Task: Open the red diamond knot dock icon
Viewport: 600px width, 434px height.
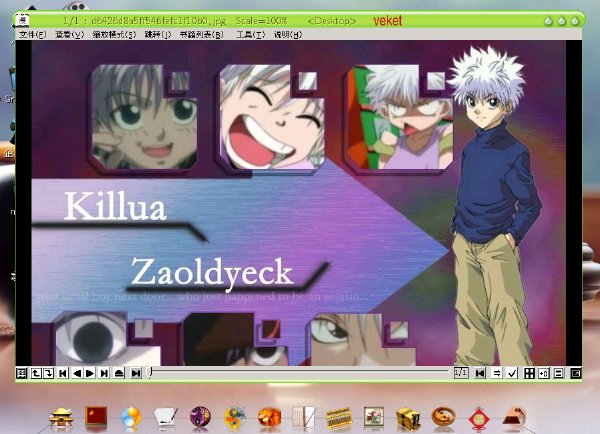Action: coord(478,418)
